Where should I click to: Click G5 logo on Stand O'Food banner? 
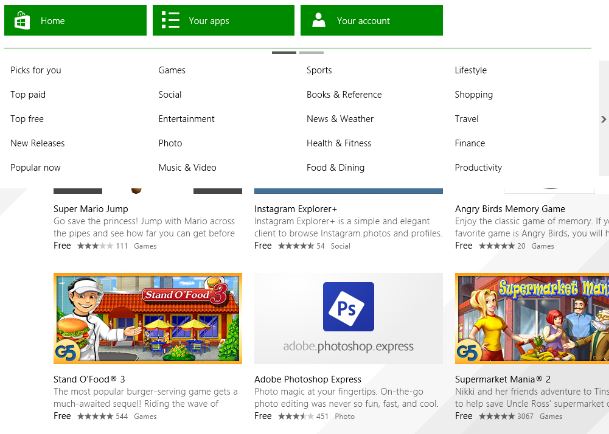[x=67, y=352]
